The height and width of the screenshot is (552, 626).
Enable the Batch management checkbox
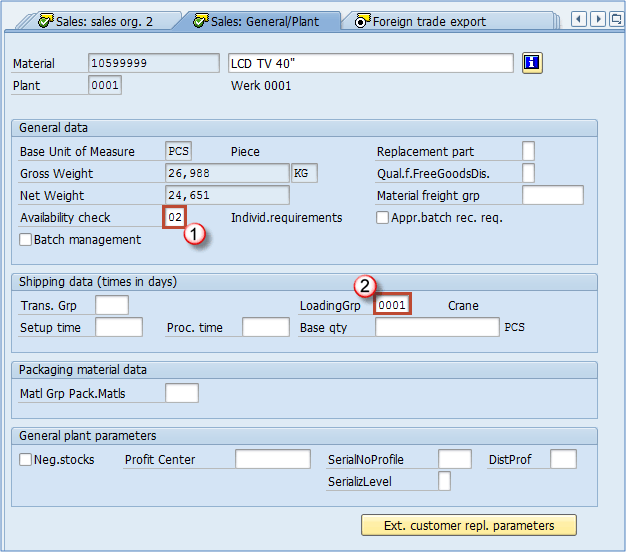tap(26, 240)
